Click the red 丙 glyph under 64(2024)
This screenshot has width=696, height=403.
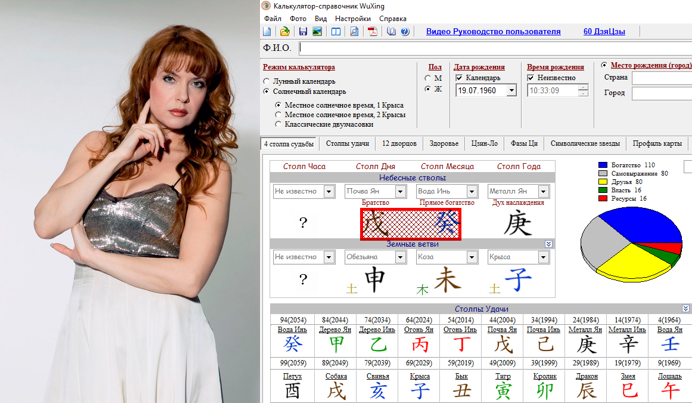(419, 344)
